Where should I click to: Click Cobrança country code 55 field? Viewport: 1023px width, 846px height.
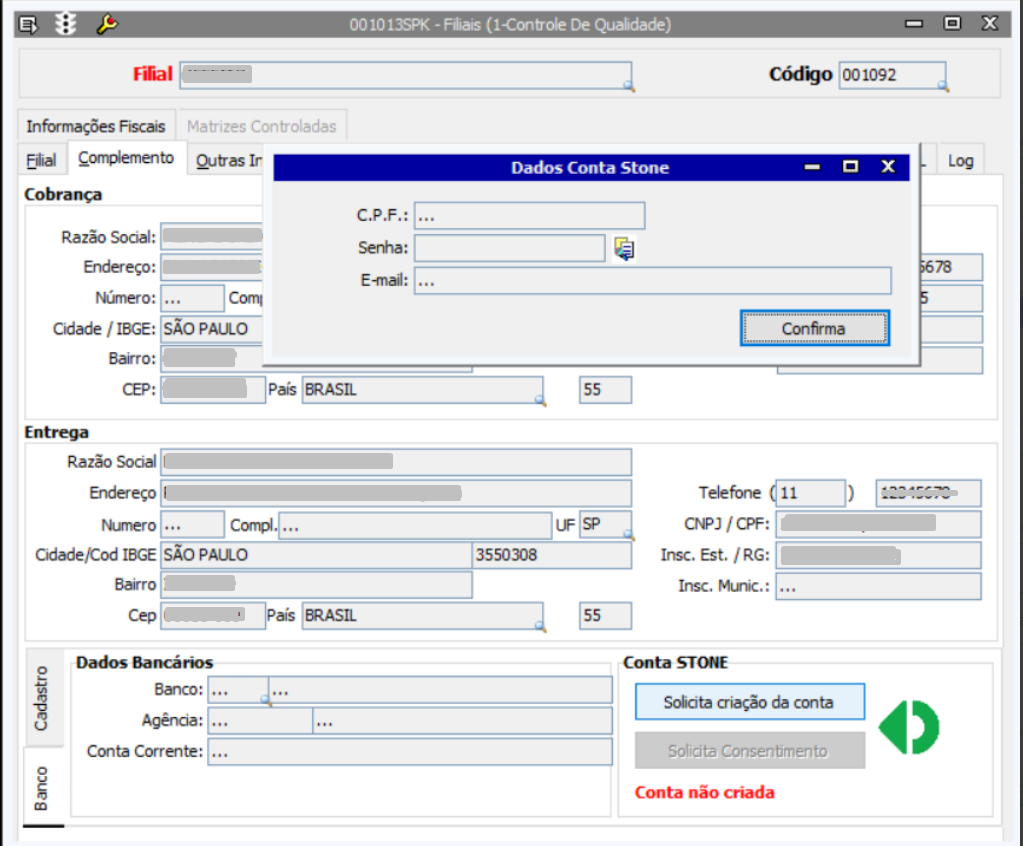[605, 390]
